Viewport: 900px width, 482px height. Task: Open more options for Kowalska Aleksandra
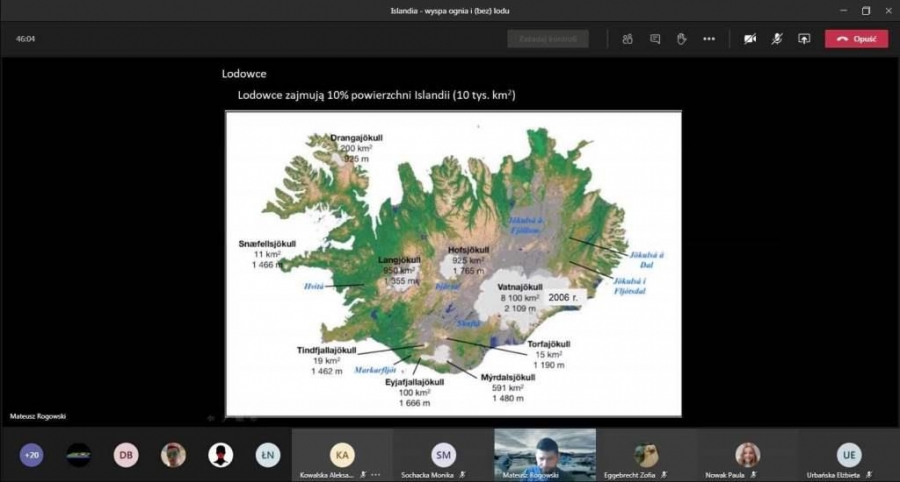click(376, 475)
